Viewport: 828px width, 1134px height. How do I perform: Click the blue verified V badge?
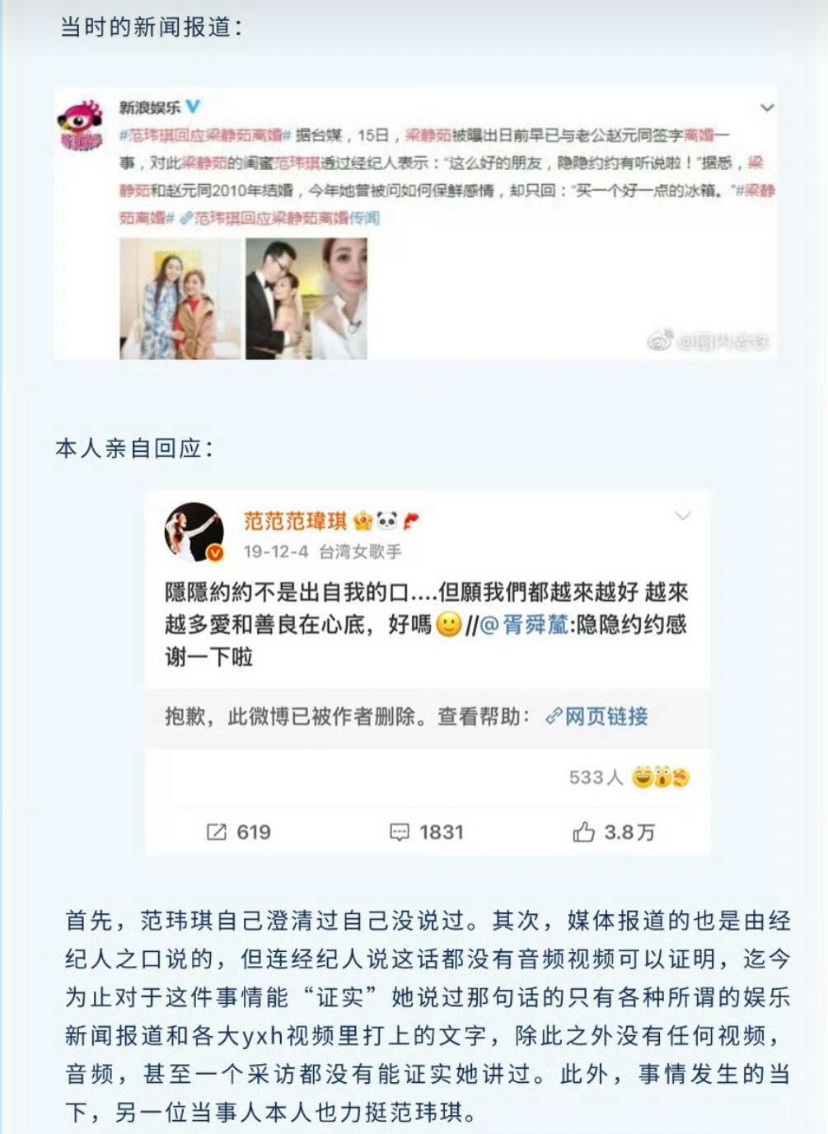[193, 106]
